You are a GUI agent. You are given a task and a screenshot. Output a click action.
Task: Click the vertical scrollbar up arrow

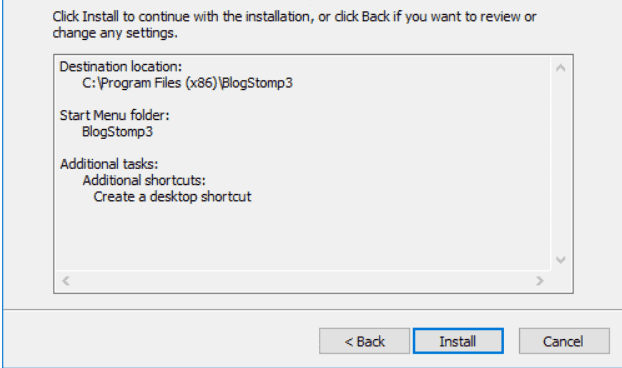tap(561, 68)
